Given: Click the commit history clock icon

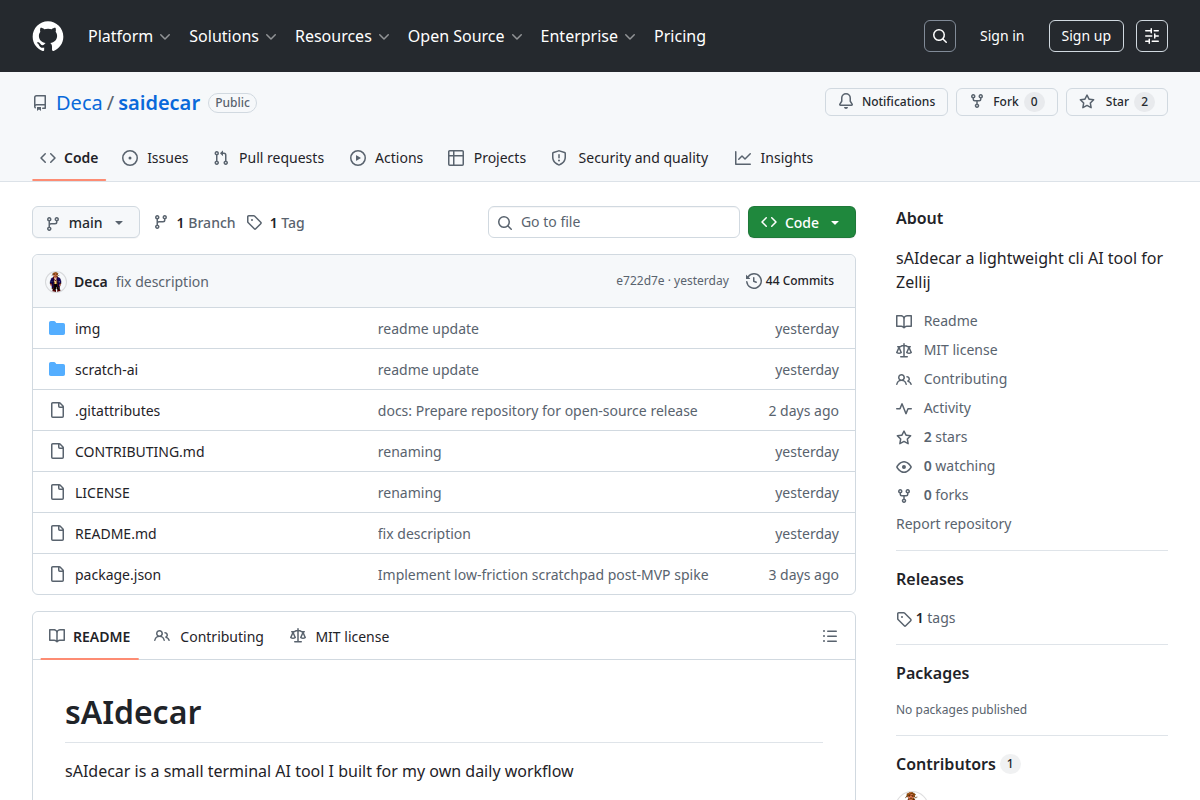Looking at the screenshot, I should tap(754, 281).
